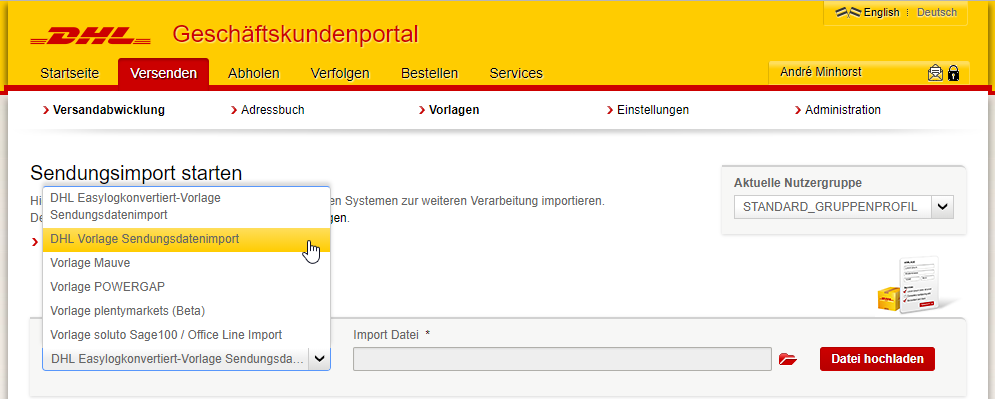Click the Sendungsimport starten heading
The height and width of the screenshot is (399, 995).
pos(136,173)
